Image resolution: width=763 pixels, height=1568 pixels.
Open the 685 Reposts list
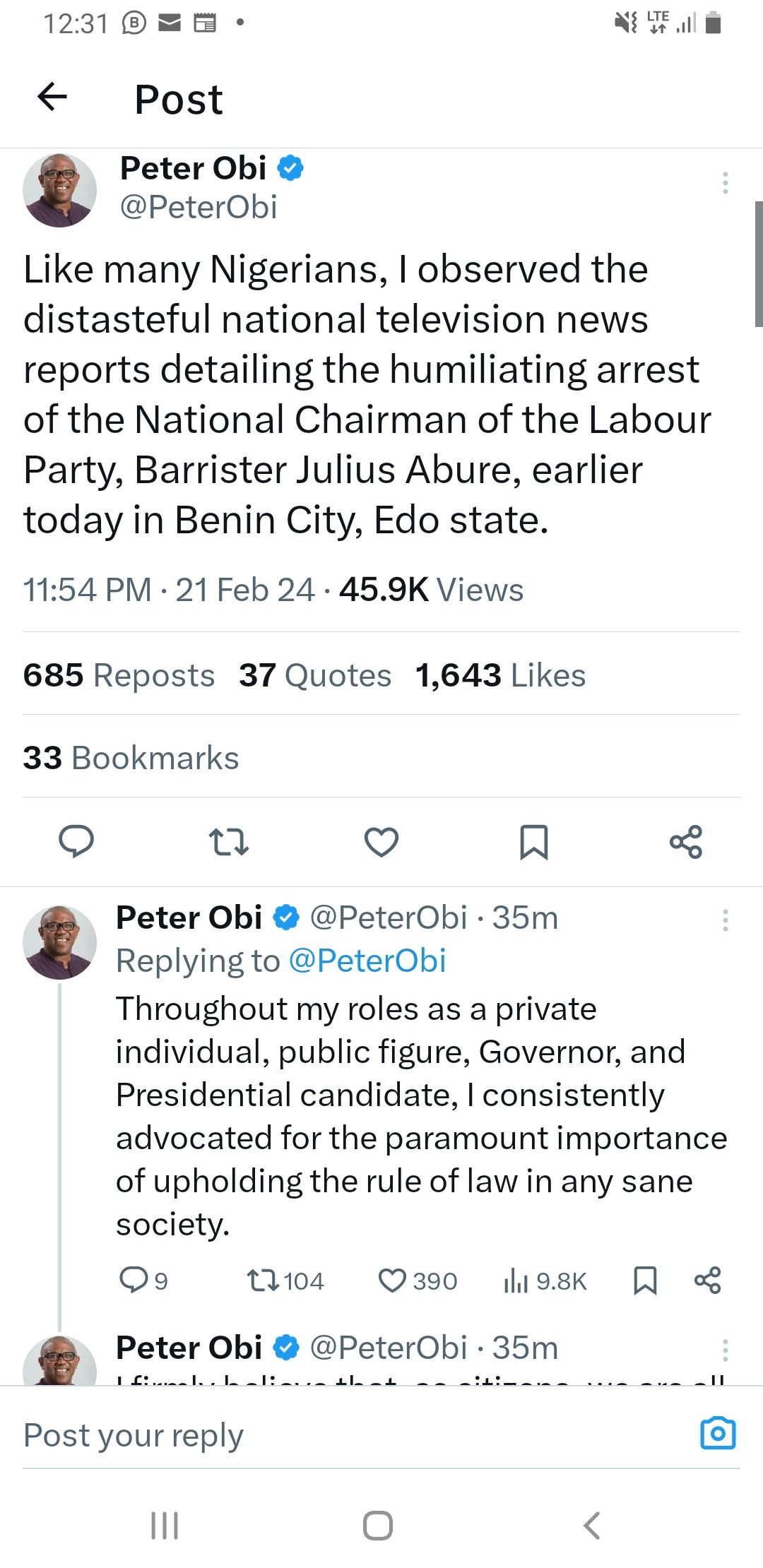[119, 675]
